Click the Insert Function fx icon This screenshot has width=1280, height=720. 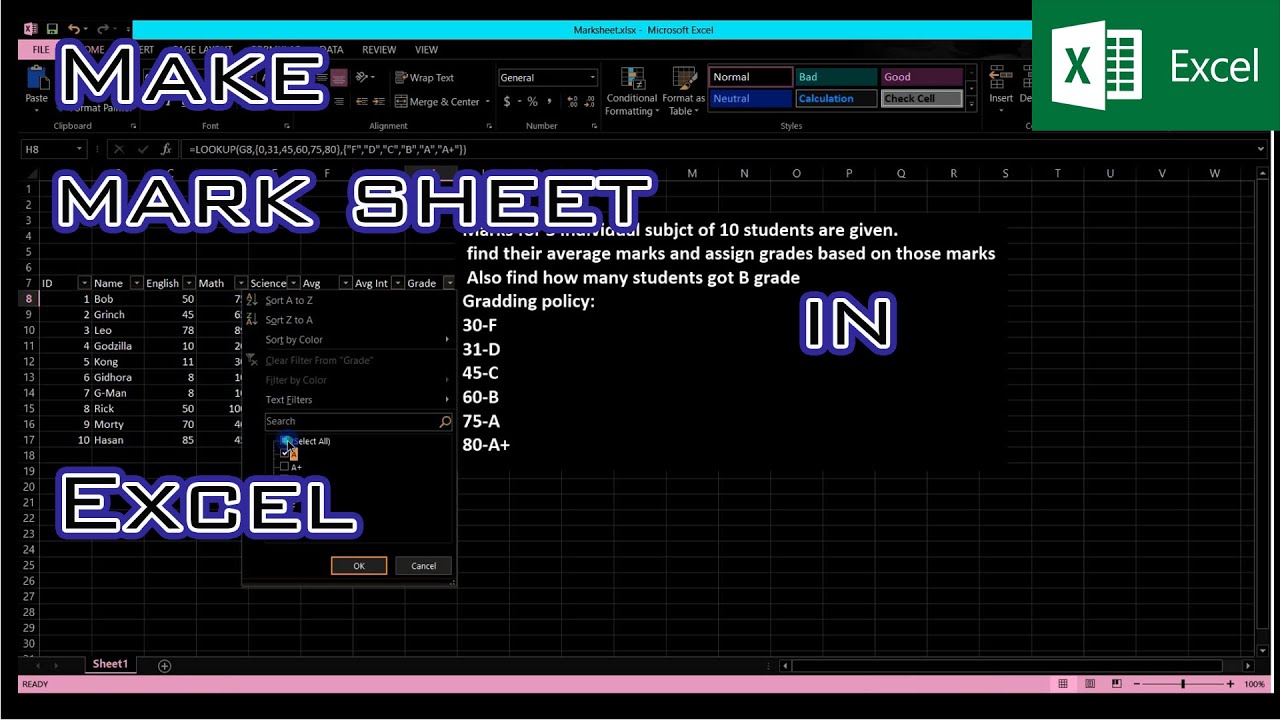[166, 149]
